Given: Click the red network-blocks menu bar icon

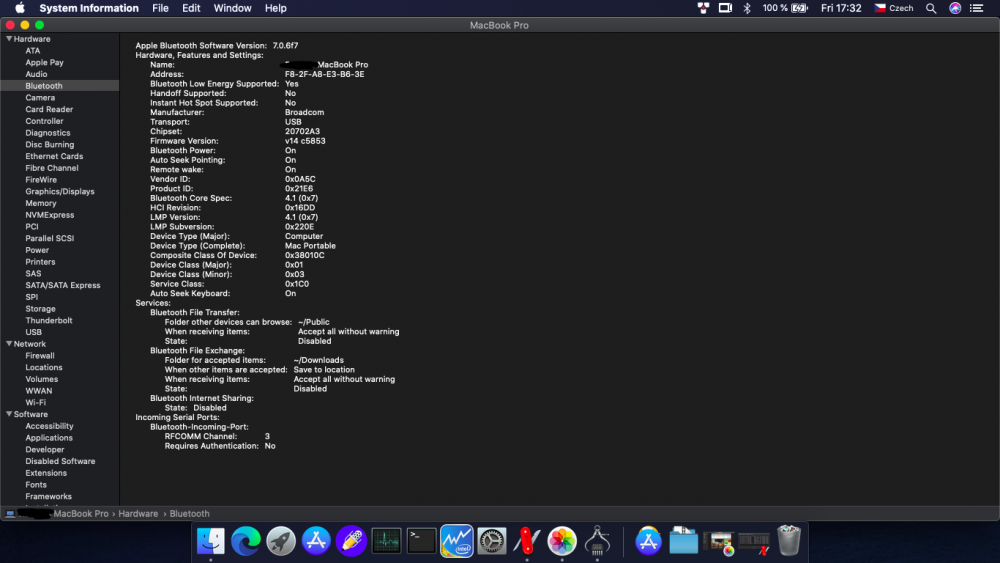Looking at the screenshot, I should [x=703, y=8].
